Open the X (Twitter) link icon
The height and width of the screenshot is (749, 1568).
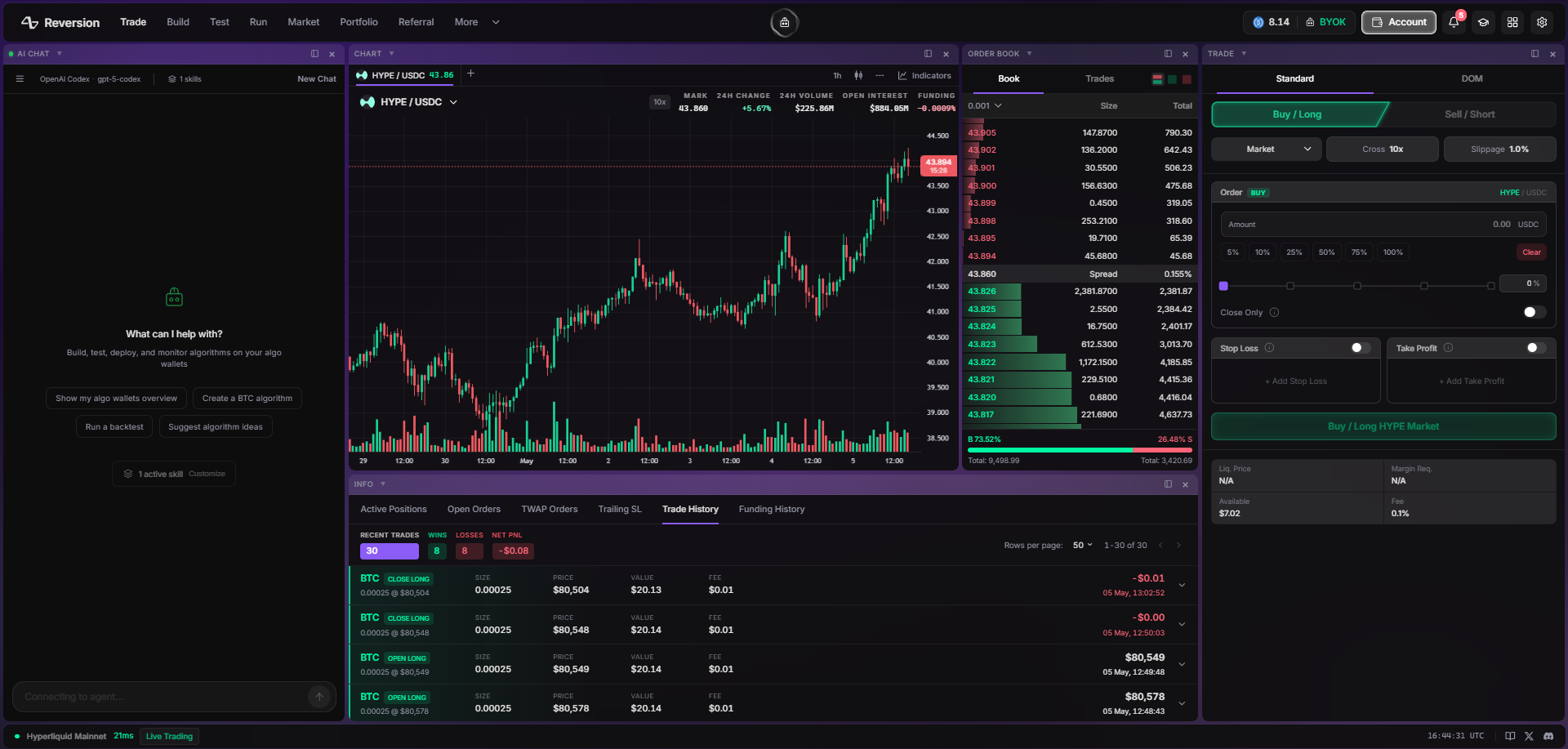1529,736
